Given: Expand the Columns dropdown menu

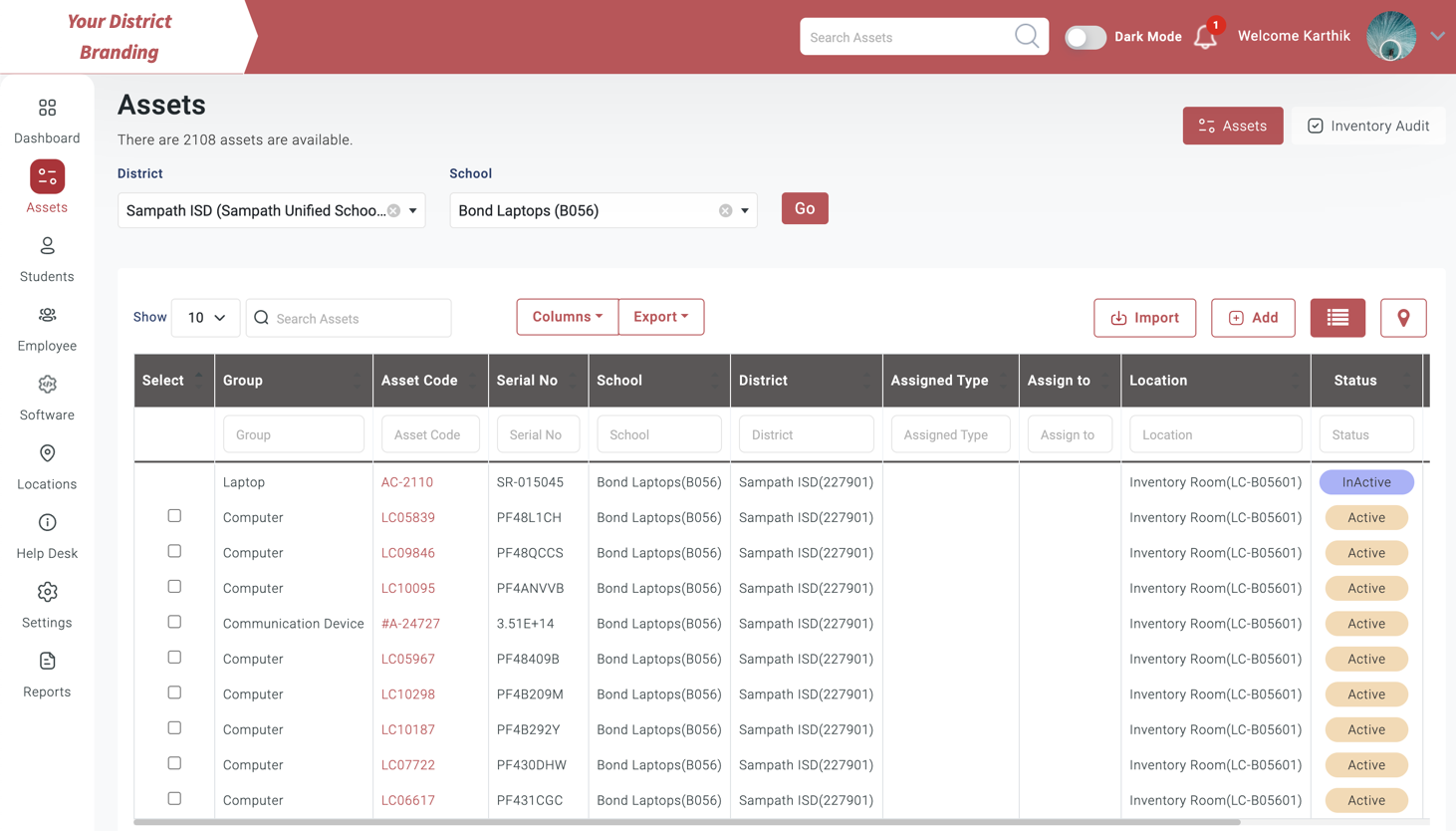Looking at the screenshot, I should tap(567, 317).
